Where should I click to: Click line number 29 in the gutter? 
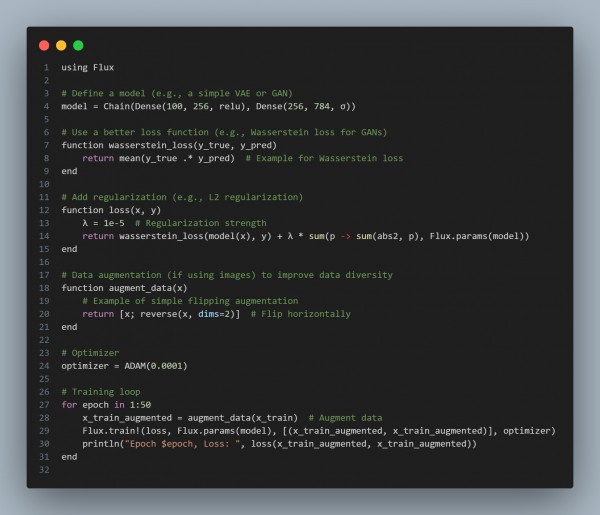click(44, 431)
